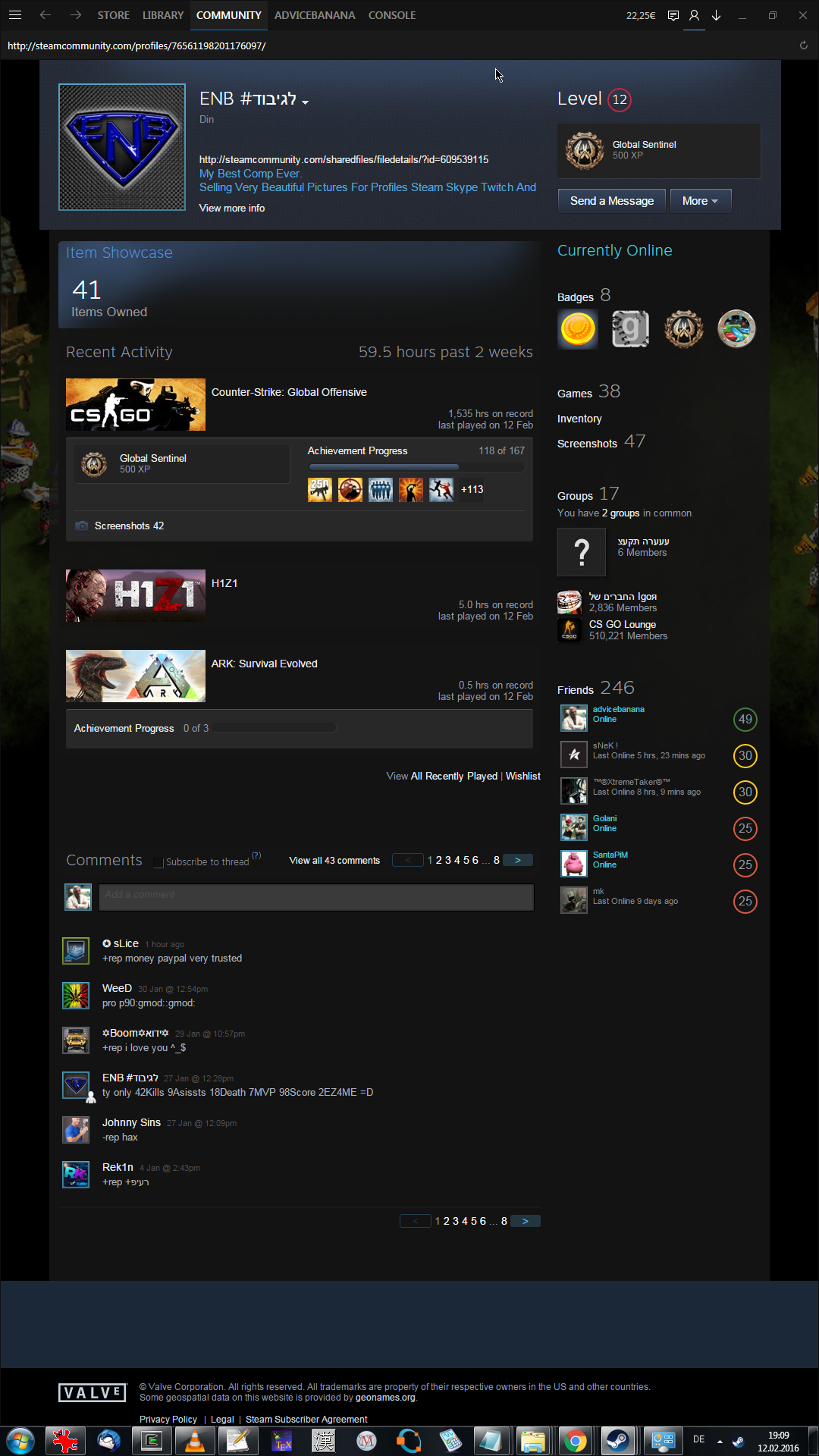The width and height of the screenshot is (819, 1456).
Task: Expand View more info on profile
Action: (x=232, y=208)
